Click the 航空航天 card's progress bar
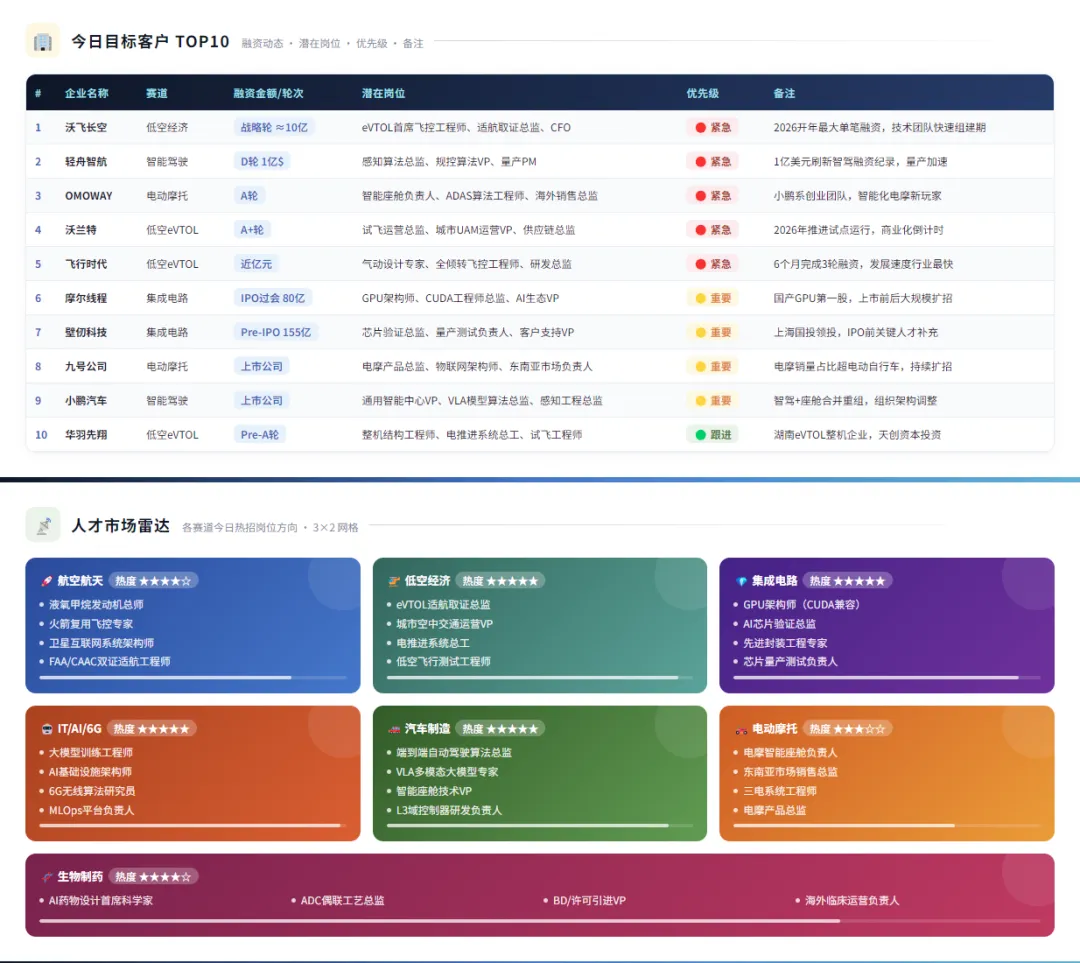 193,678
